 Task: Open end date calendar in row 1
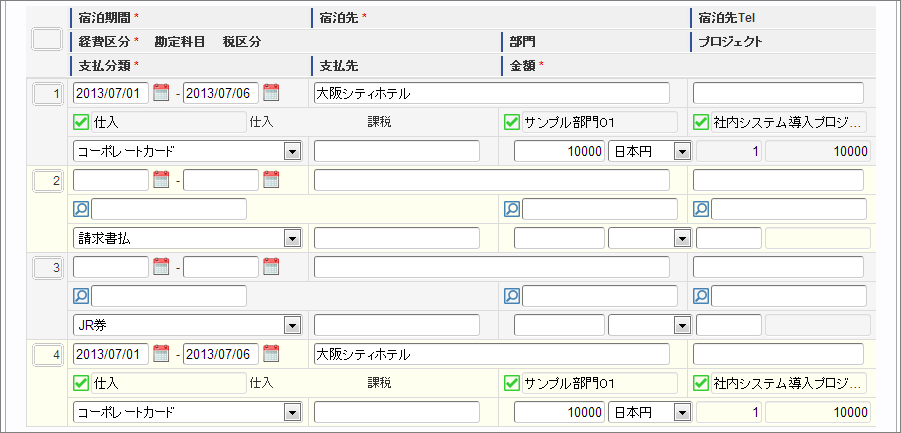[271, 93]
